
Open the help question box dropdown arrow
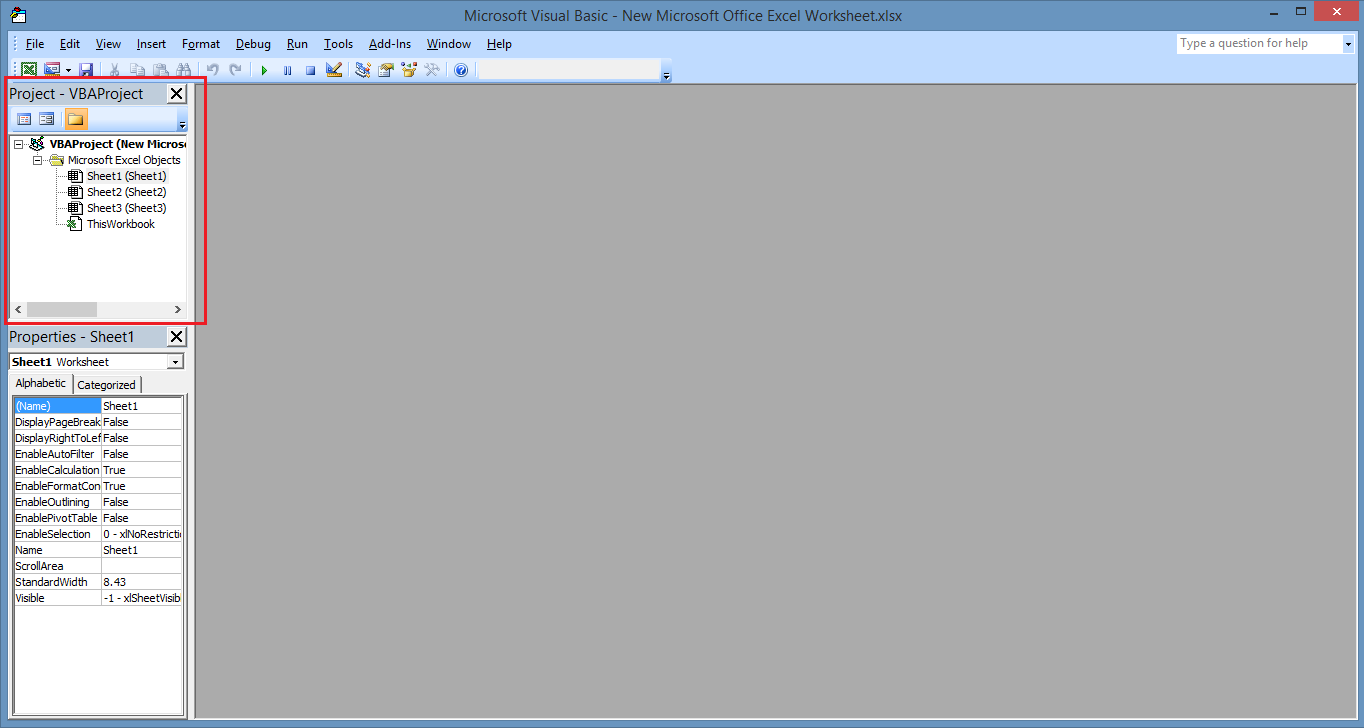[1347, 43]
